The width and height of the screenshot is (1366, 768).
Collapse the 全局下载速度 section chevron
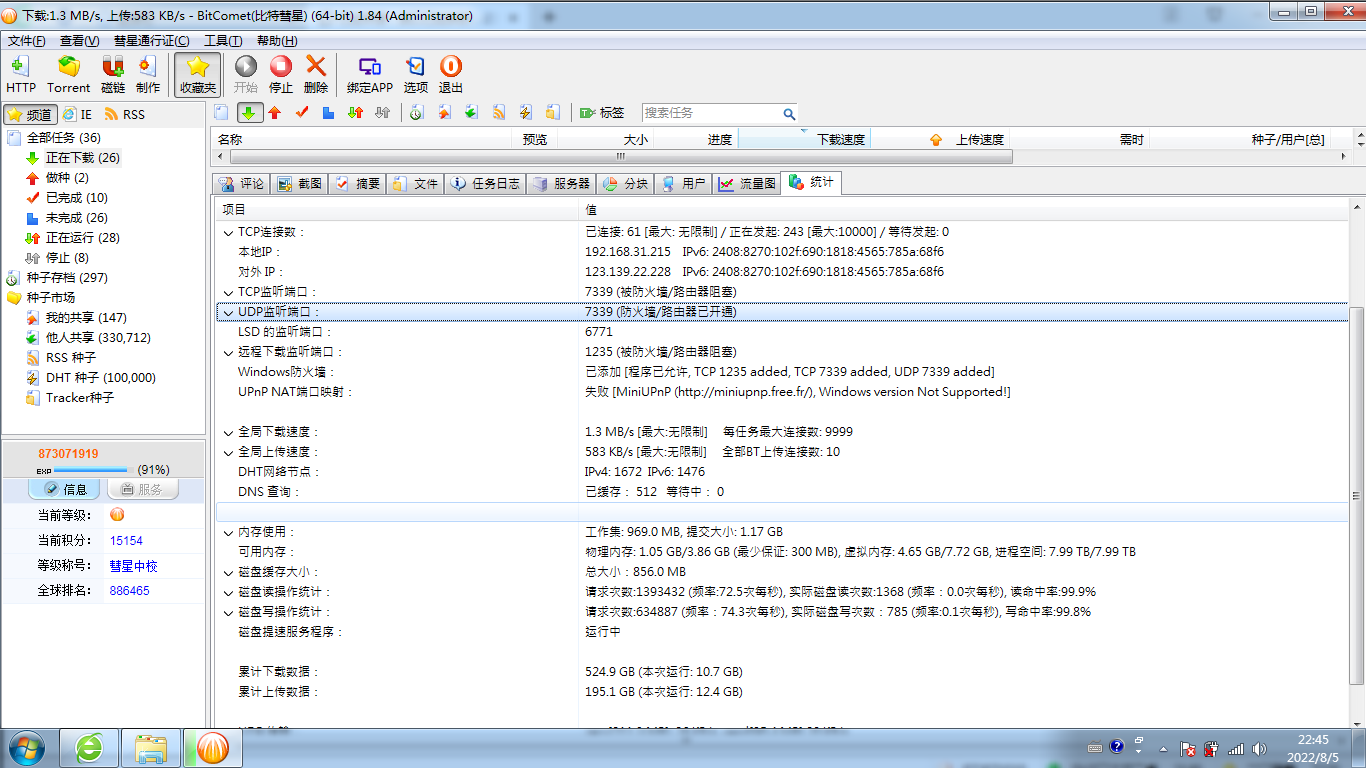(x=228, y=432)
